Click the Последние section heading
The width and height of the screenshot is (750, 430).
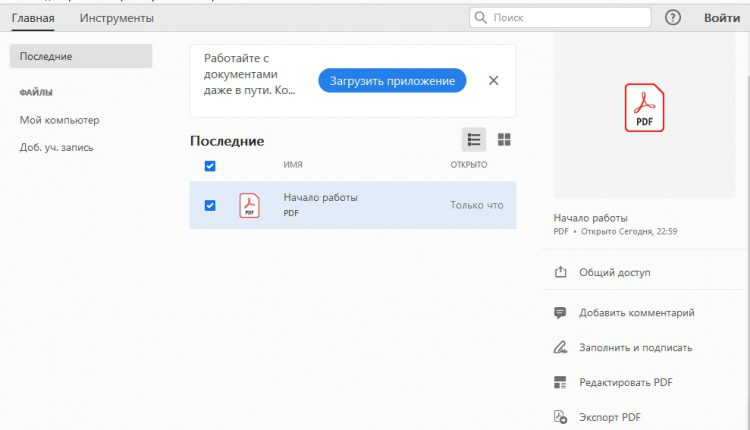227,141
